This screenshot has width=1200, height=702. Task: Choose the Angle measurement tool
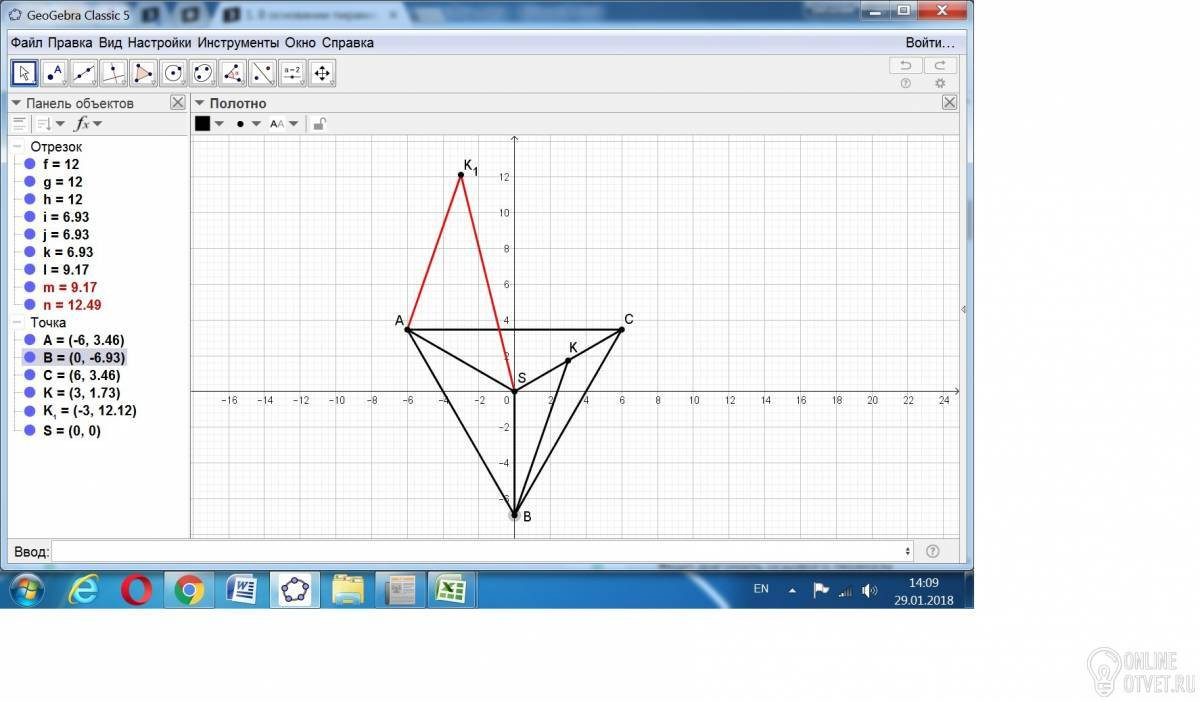233,72
